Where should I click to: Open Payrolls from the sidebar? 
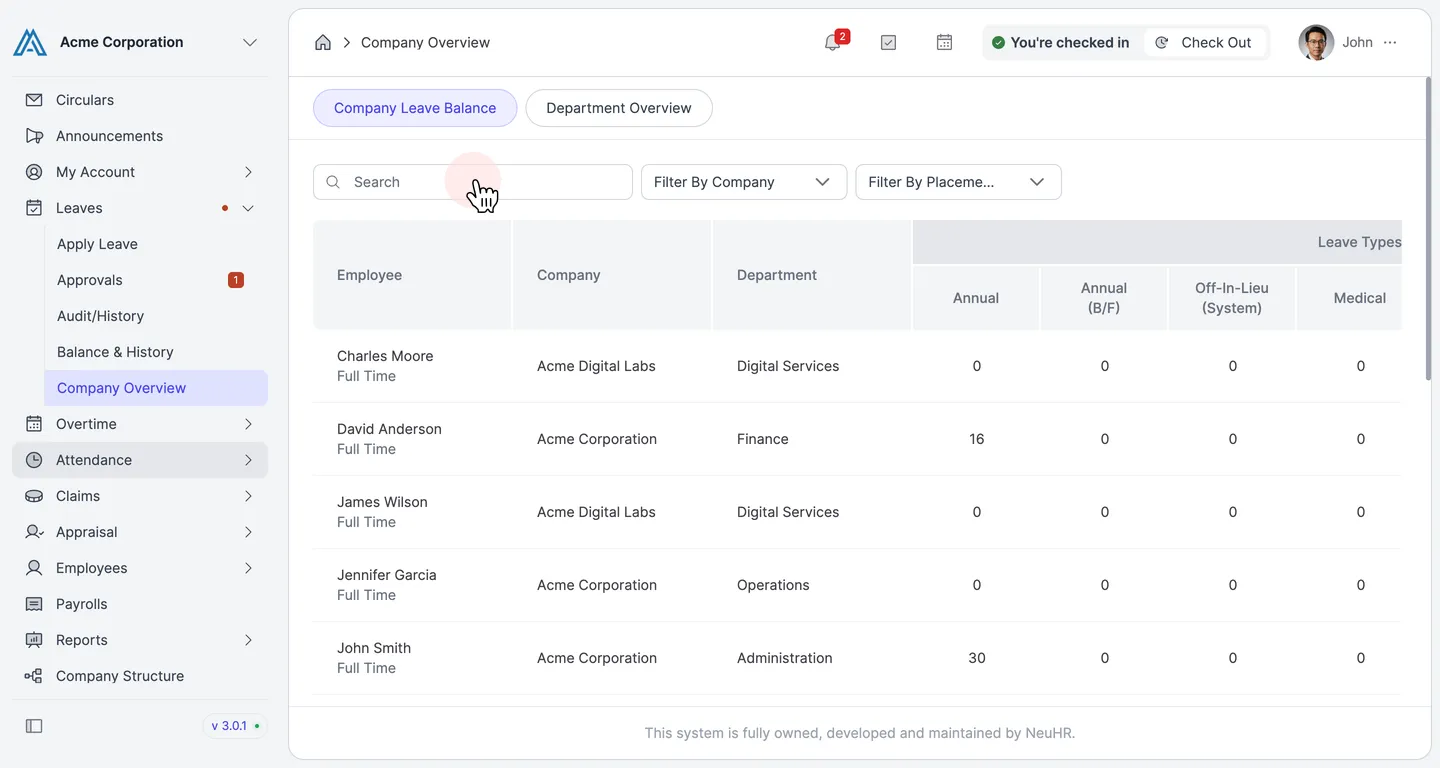[140, 604]
